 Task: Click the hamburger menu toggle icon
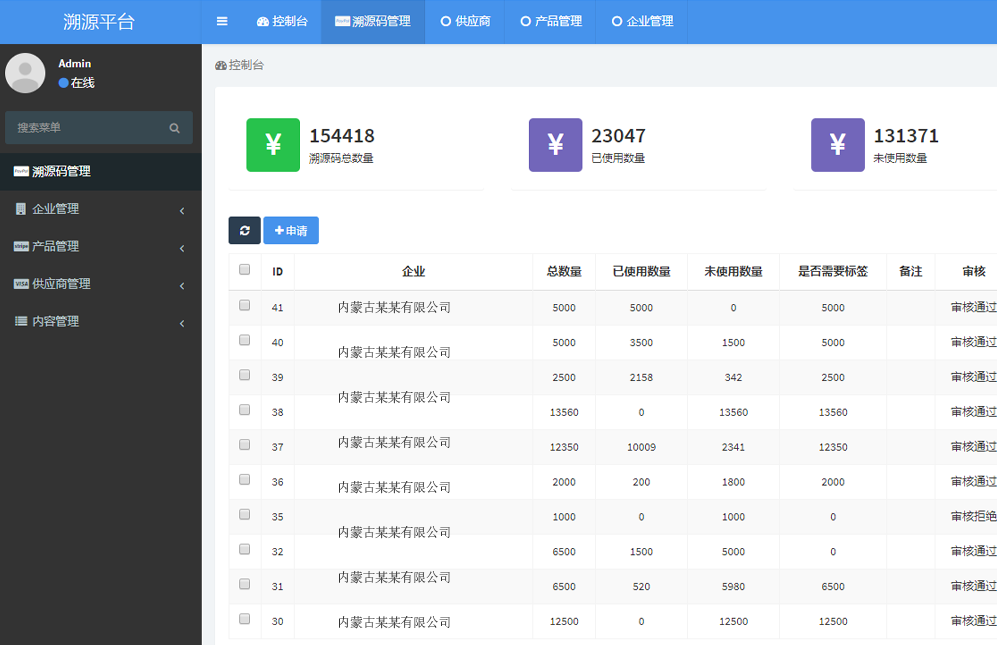(x=222, y=21)
